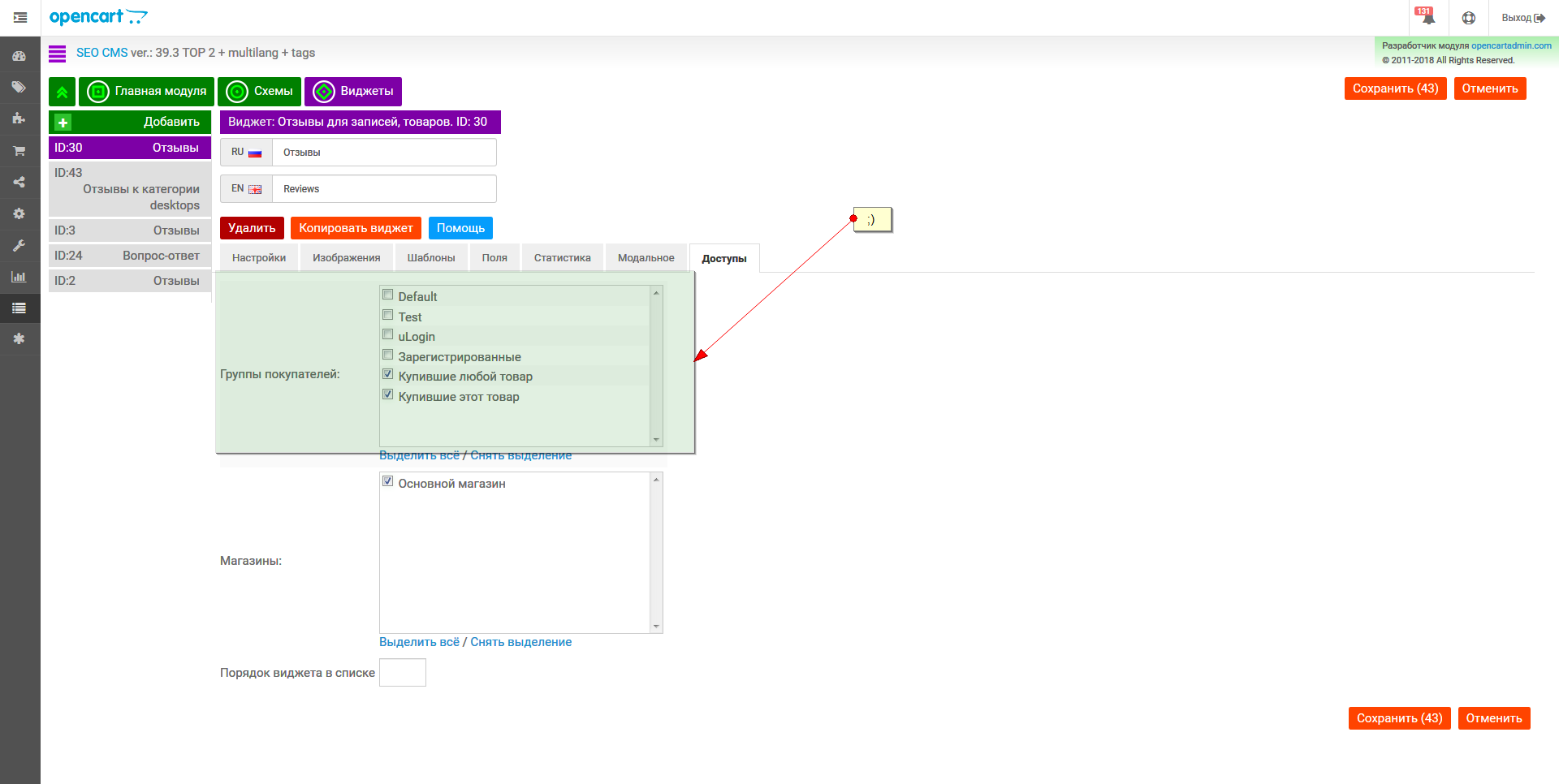Click Копировать виджет button

[356, 228]
